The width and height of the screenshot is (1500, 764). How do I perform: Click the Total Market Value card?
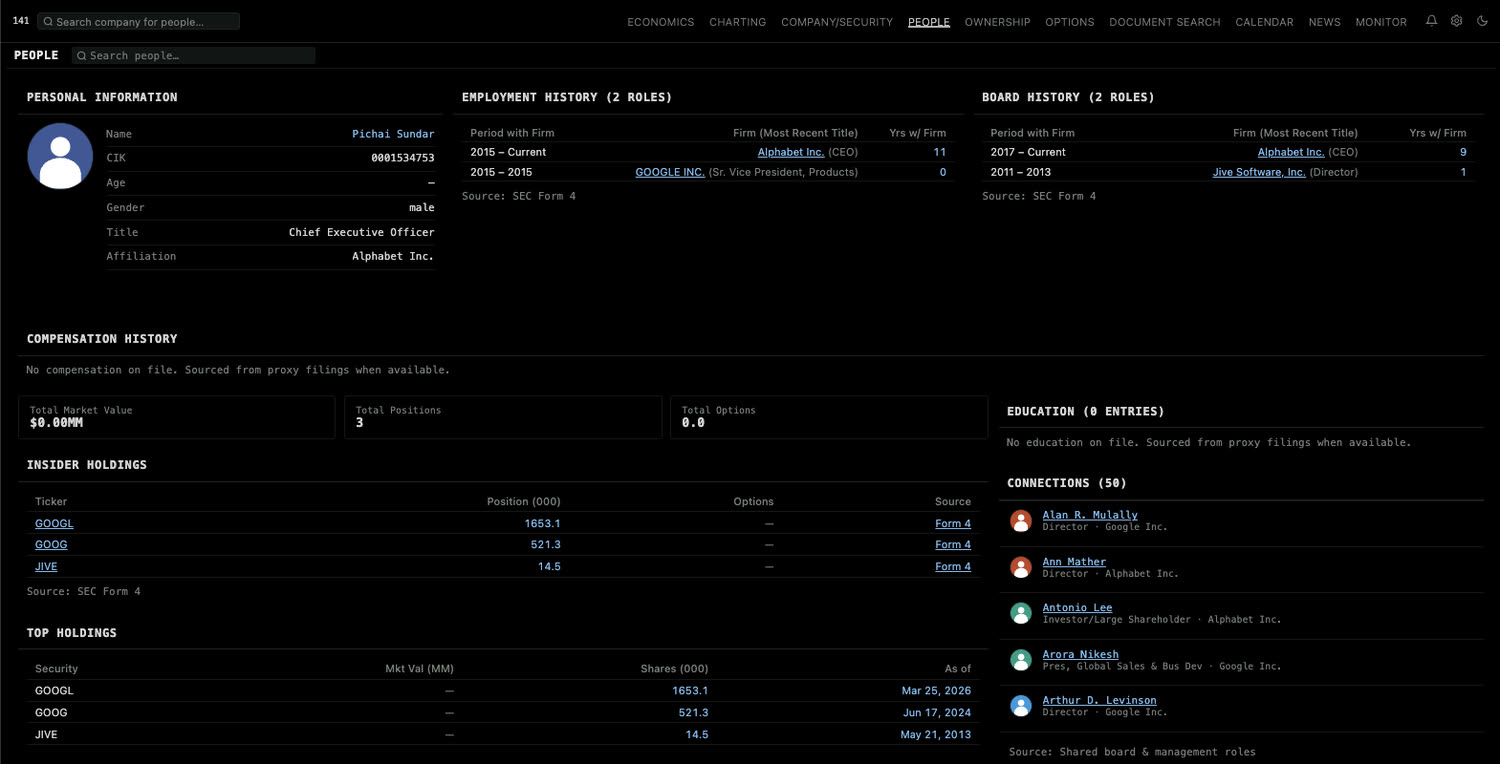pyautogui.click(x=177, y=417)
